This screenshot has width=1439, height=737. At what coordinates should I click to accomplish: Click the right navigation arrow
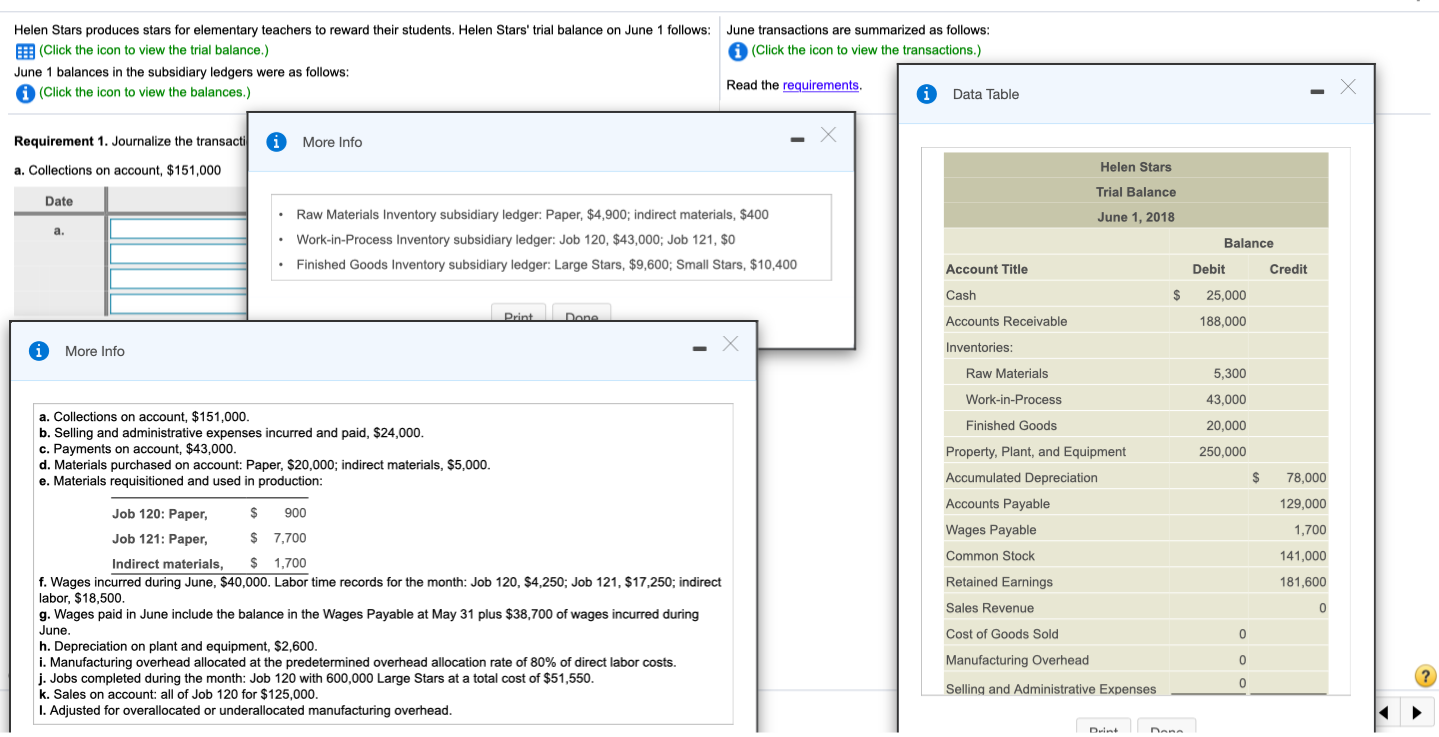coord(1417,712)
